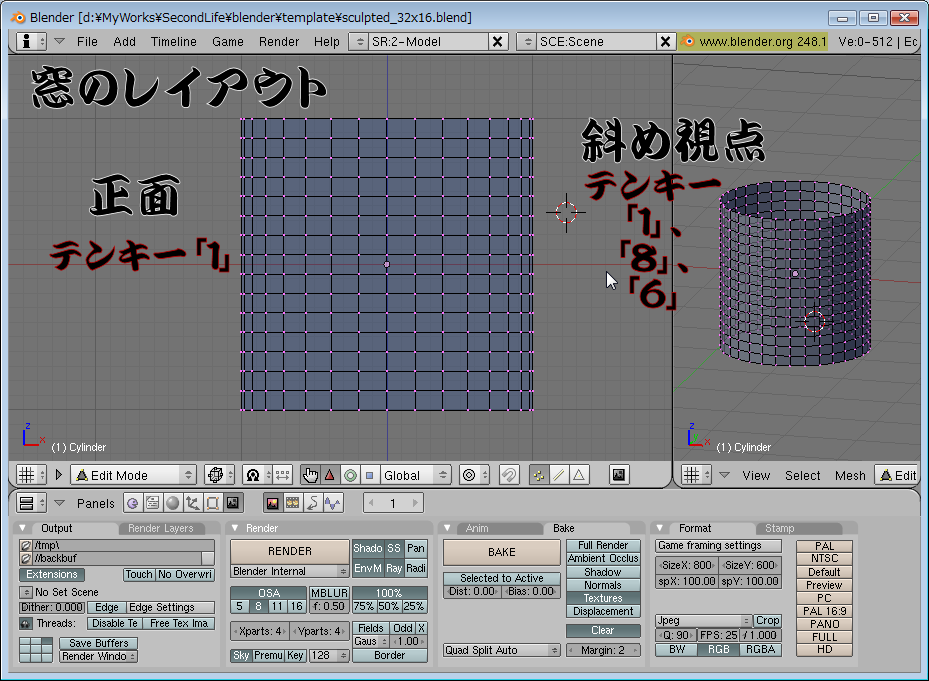This screenshot has height=681, width=929.
Task: Open the 3D view window type selector
Action: (x=31, y=475)
